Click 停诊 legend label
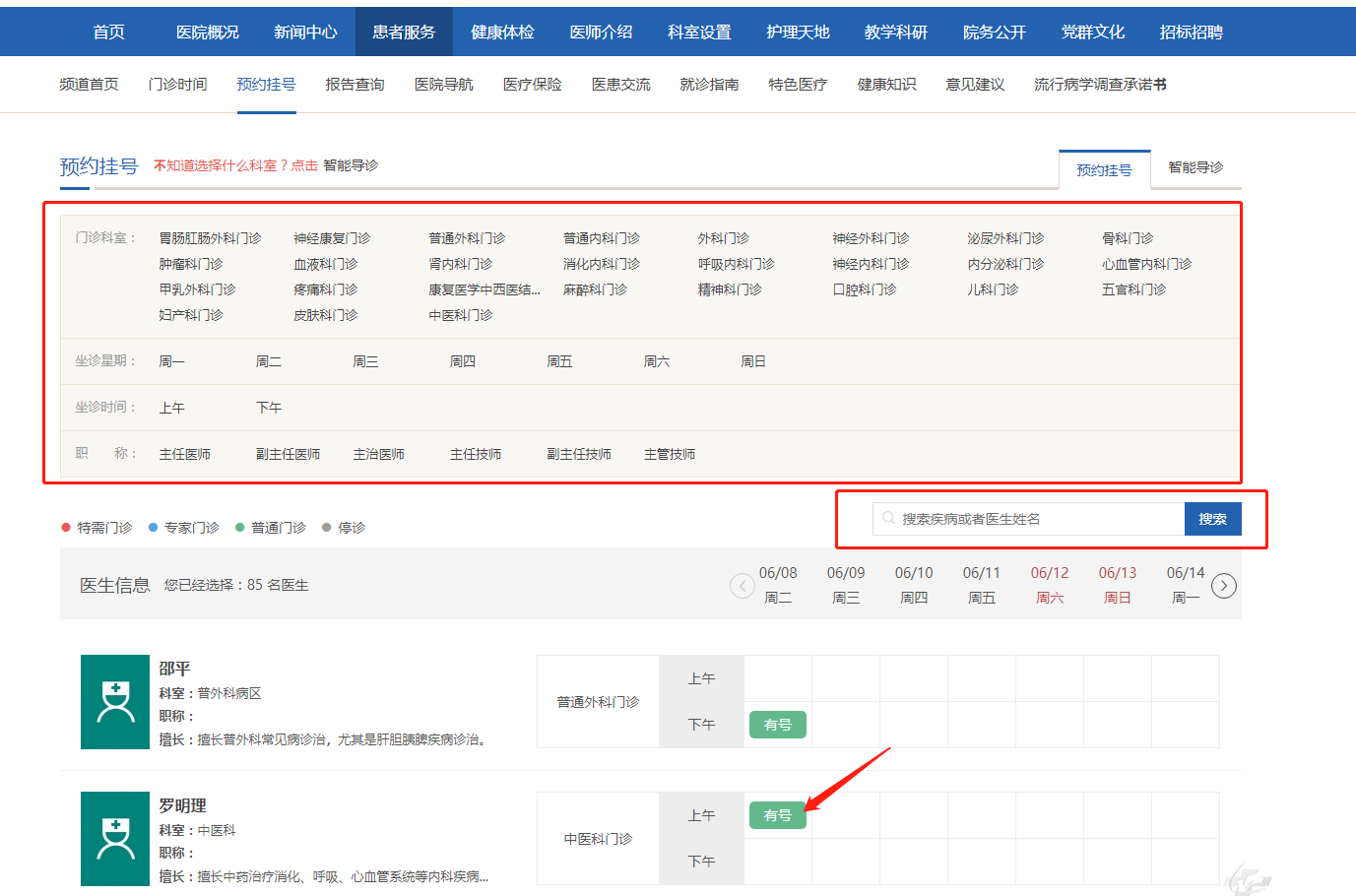Screen dimensions: 1356x896 point(352,528)
